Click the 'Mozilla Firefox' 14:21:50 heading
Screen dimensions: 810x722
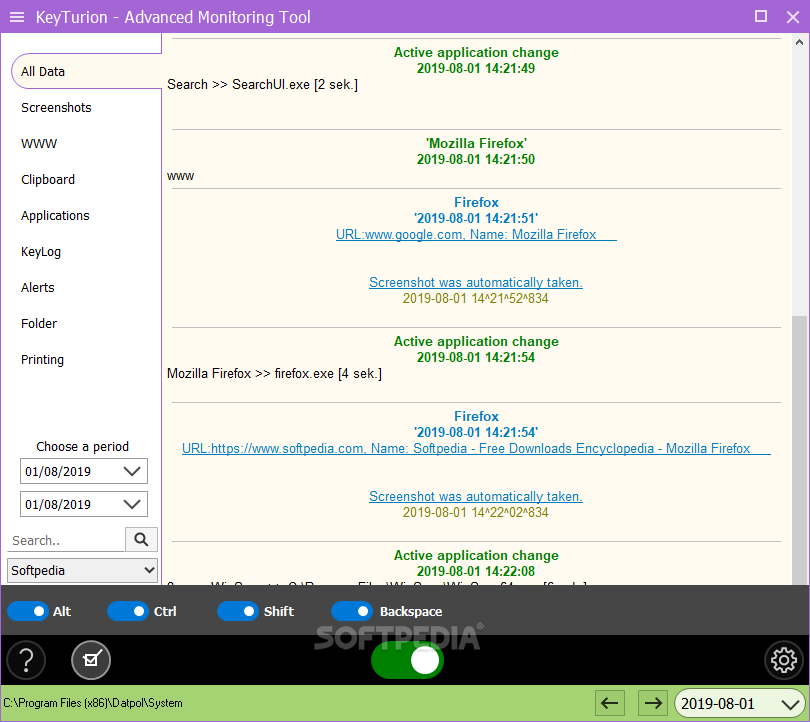coord(476,143)
